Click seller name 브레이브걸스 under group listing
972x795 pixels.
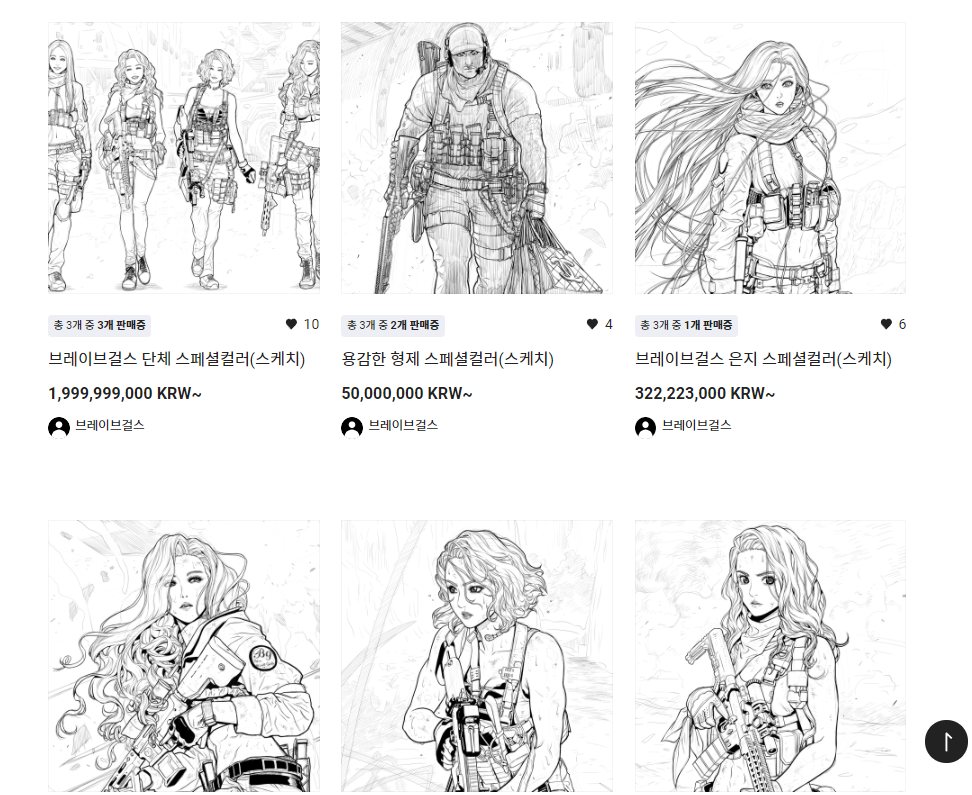110,425
